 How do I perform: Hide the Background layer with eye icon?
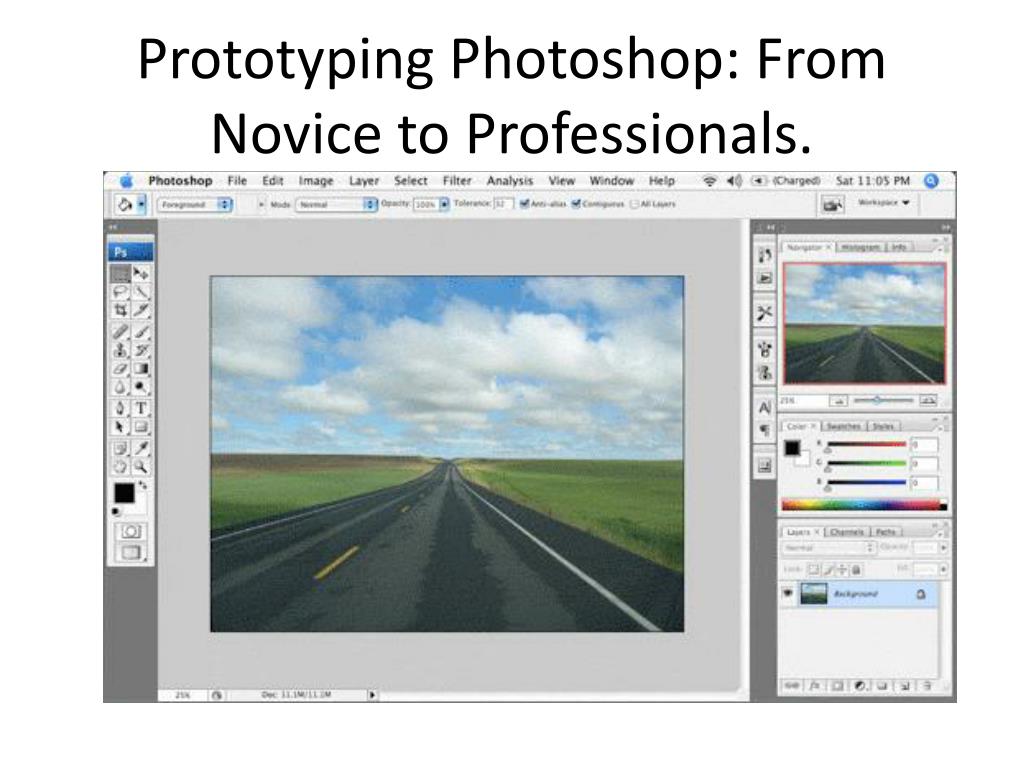(x=788, y=593)
